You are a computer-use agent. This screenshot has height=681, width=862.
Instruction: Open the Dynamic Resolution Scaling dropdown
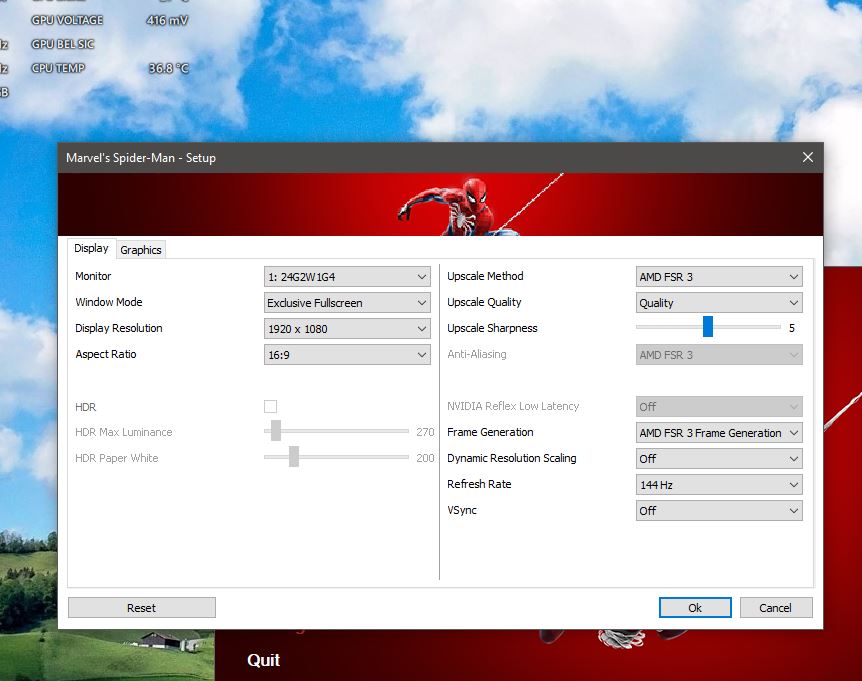pos(719,458)
